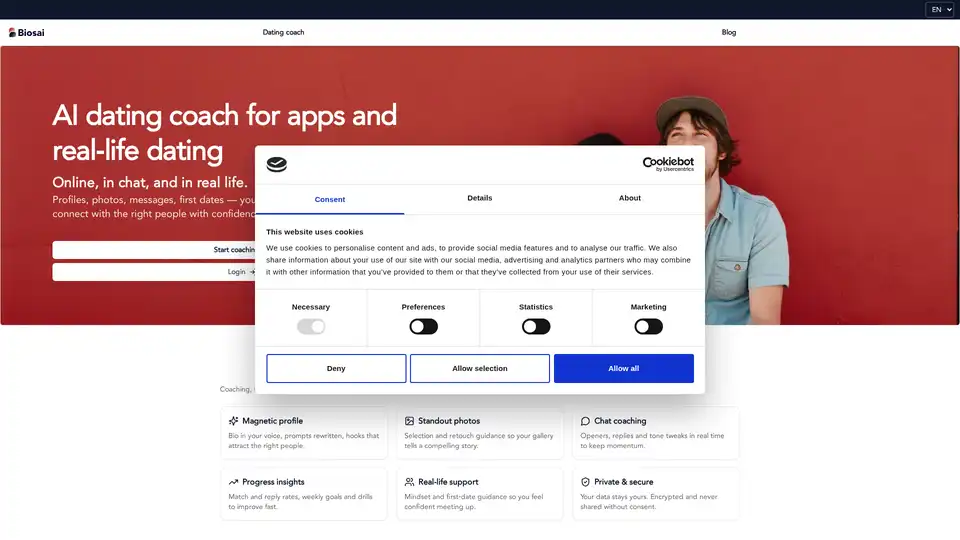Click the Private & secure shield icon
Screen dimensions: 960x540
[585, 482]
